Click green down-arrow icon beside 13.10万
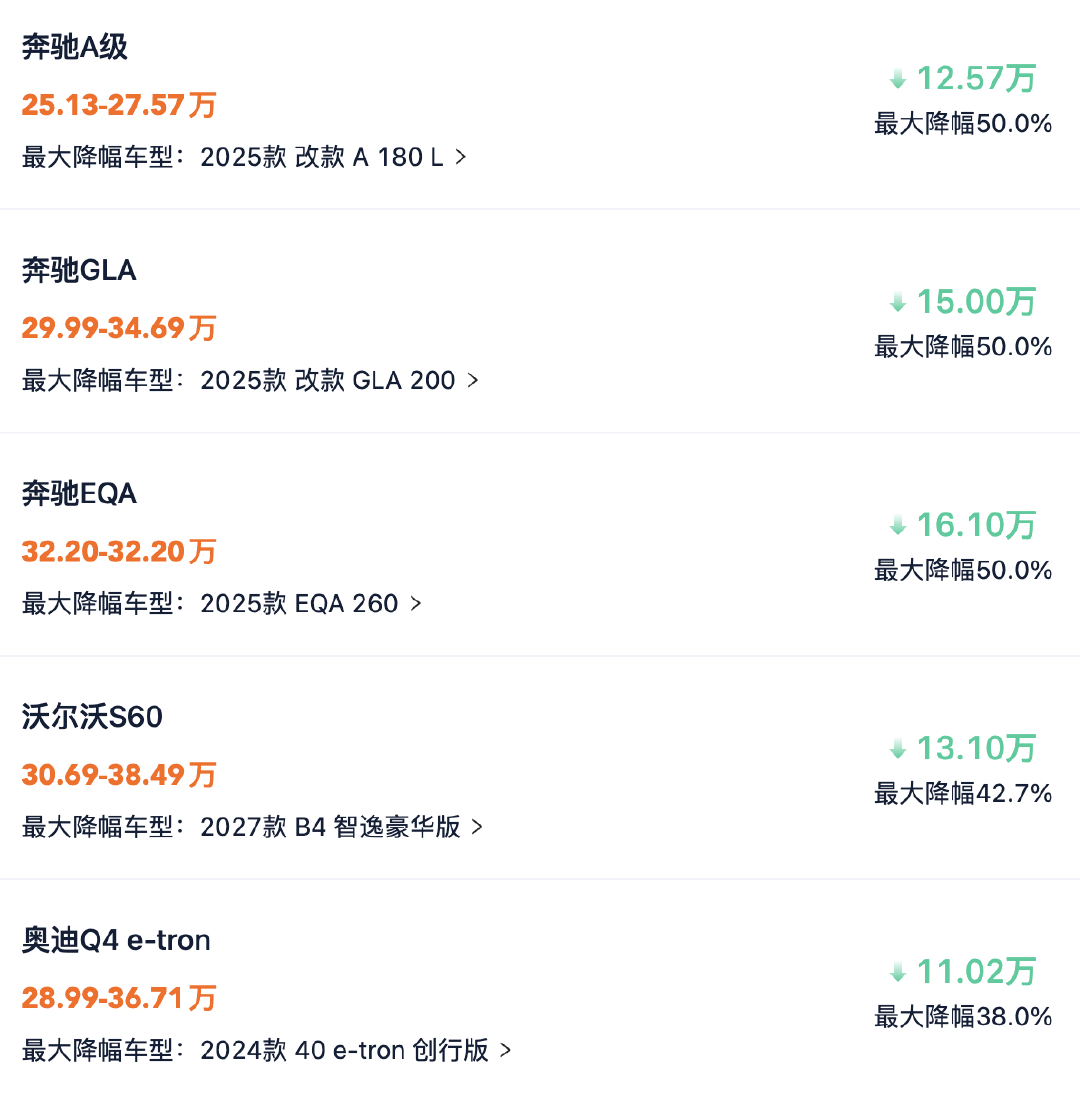This screenshot has width=1080, height=1093. (x=898, y=749)
